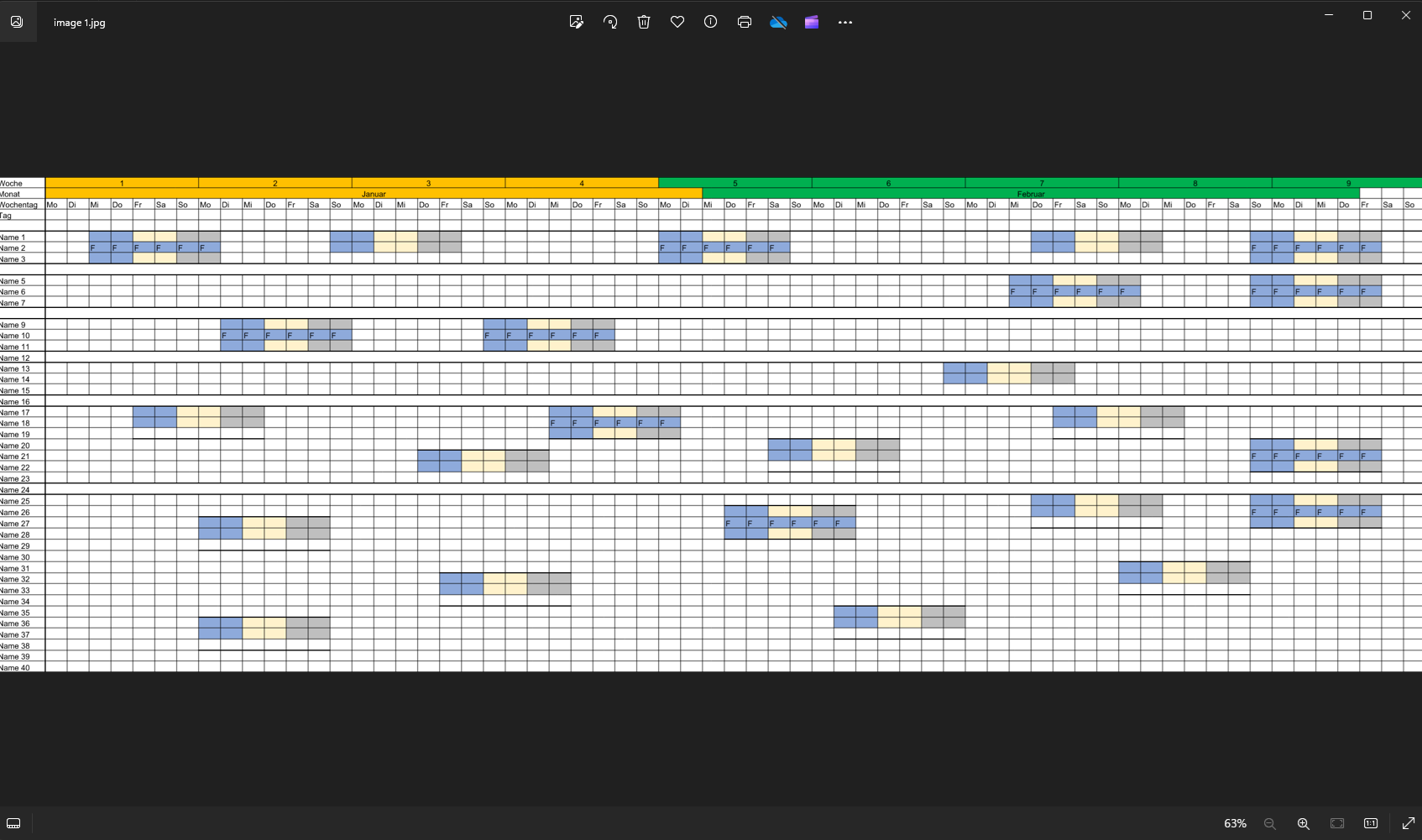This screenshot has height=840, width=1422.
Task: Mark image as favorite with heart icon
Action: (677, 22)
